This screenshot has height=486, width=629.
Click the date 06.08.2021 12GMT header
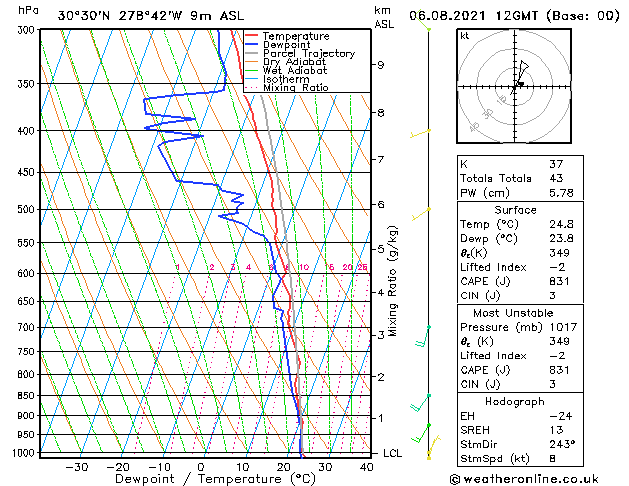(x=473, y=16)
